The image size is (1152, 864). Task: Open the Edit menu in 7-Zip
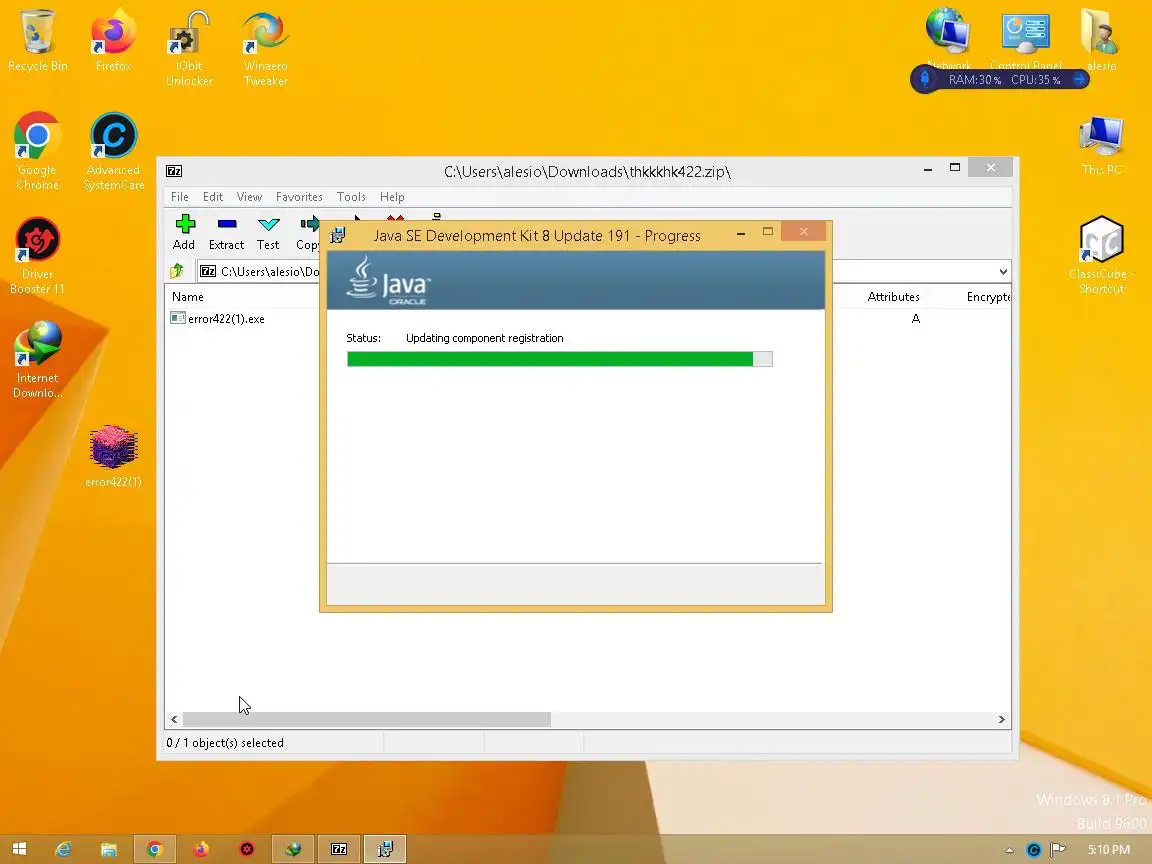[213, 197]
